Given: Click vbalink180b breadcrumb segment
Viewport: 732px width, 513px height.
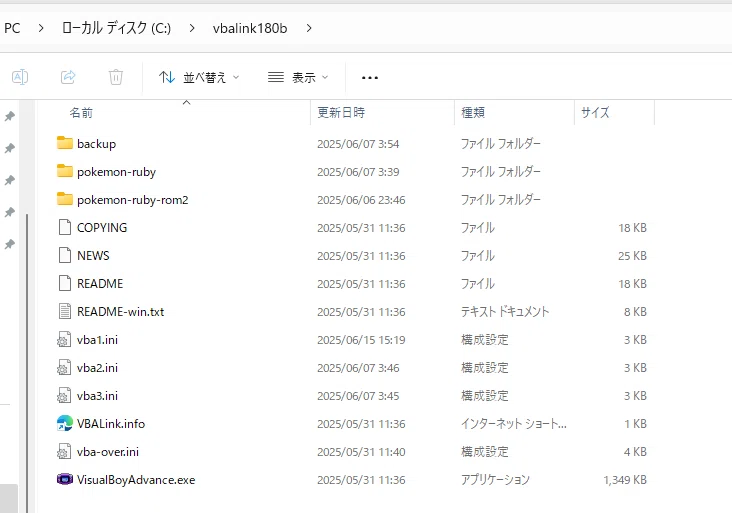Looking at the screenshot, I should pyautogui.click(x=250, y=28).
